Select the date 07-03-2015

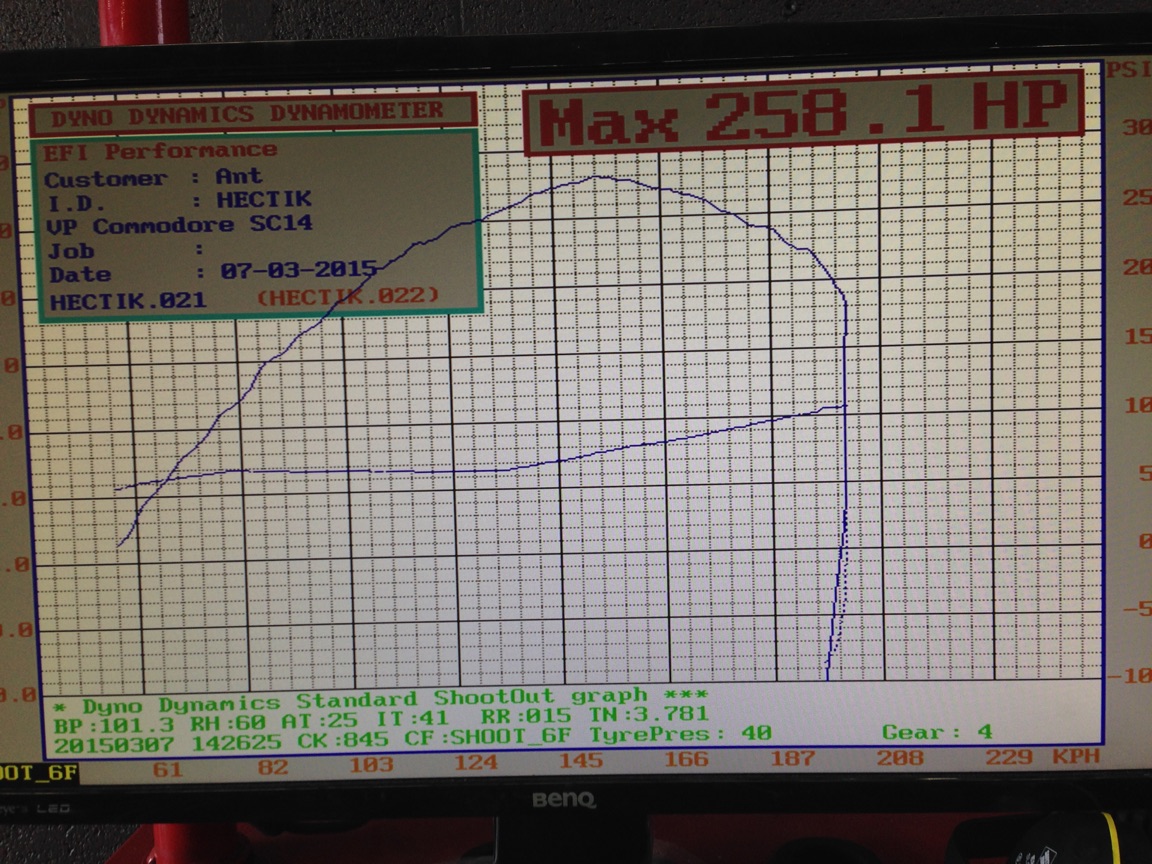tap(298, 270)
